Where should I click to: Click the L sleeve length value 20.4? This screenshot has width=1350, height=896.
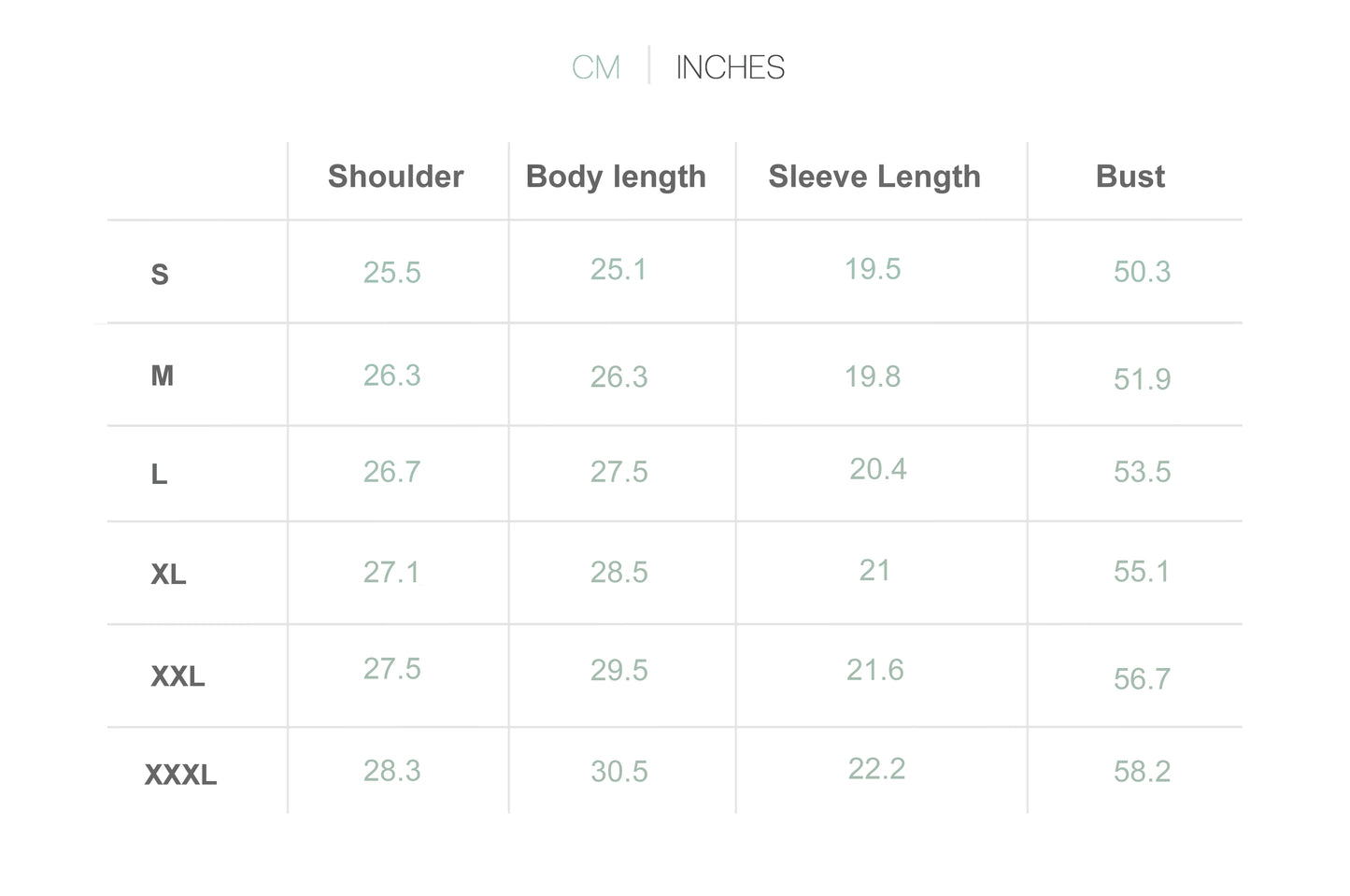878,469
